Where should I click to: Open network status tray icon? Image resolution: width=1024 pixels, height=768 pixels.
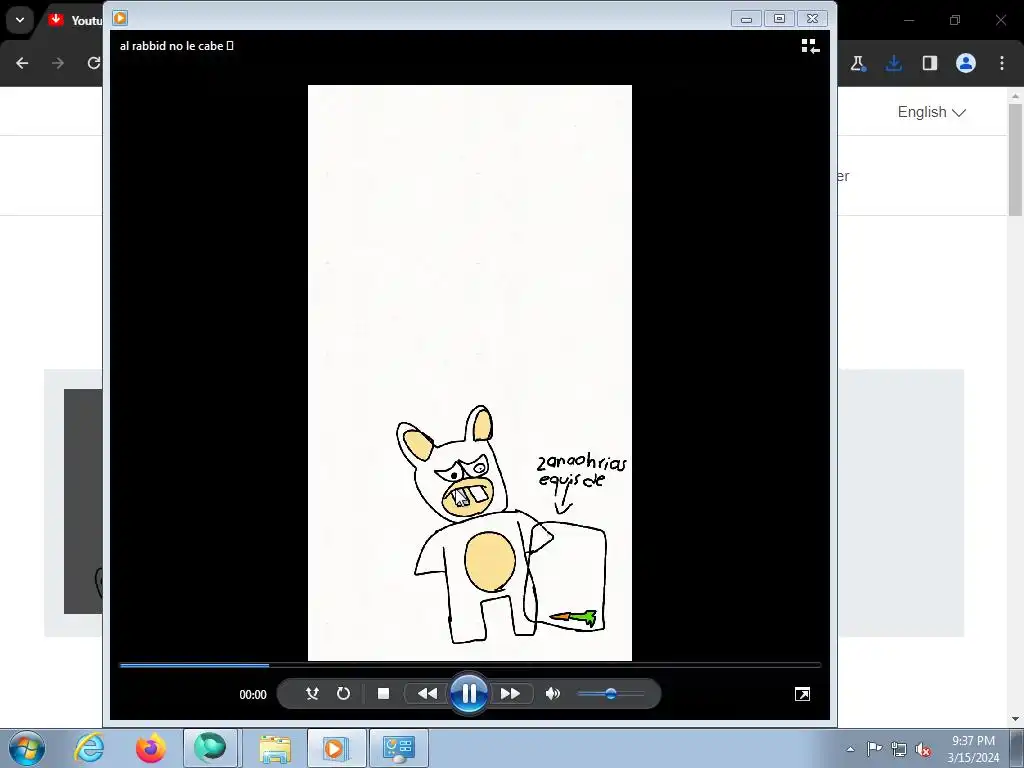[899, 749]
